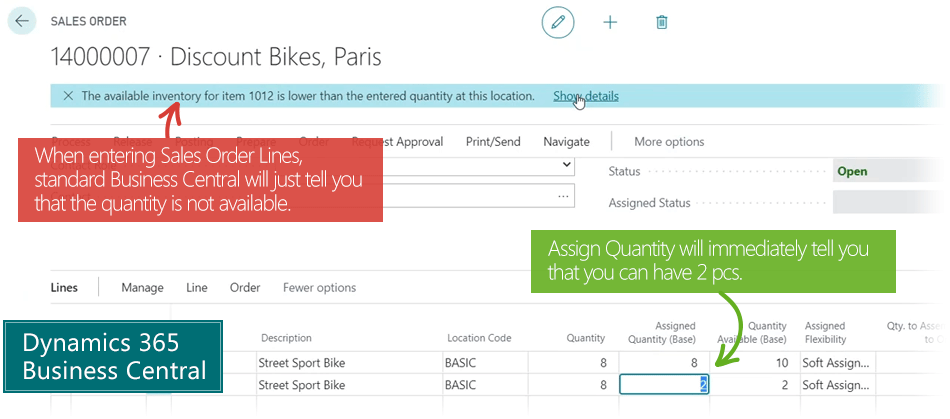Open the Print/Send menu
The image size is (950, 419).
(x=493, y=142)
